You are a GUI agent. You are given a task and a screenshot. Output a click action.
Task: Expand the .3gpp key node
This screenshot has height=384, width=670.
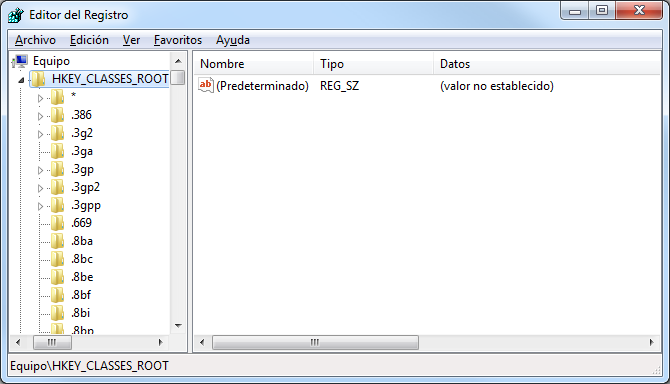40,206
